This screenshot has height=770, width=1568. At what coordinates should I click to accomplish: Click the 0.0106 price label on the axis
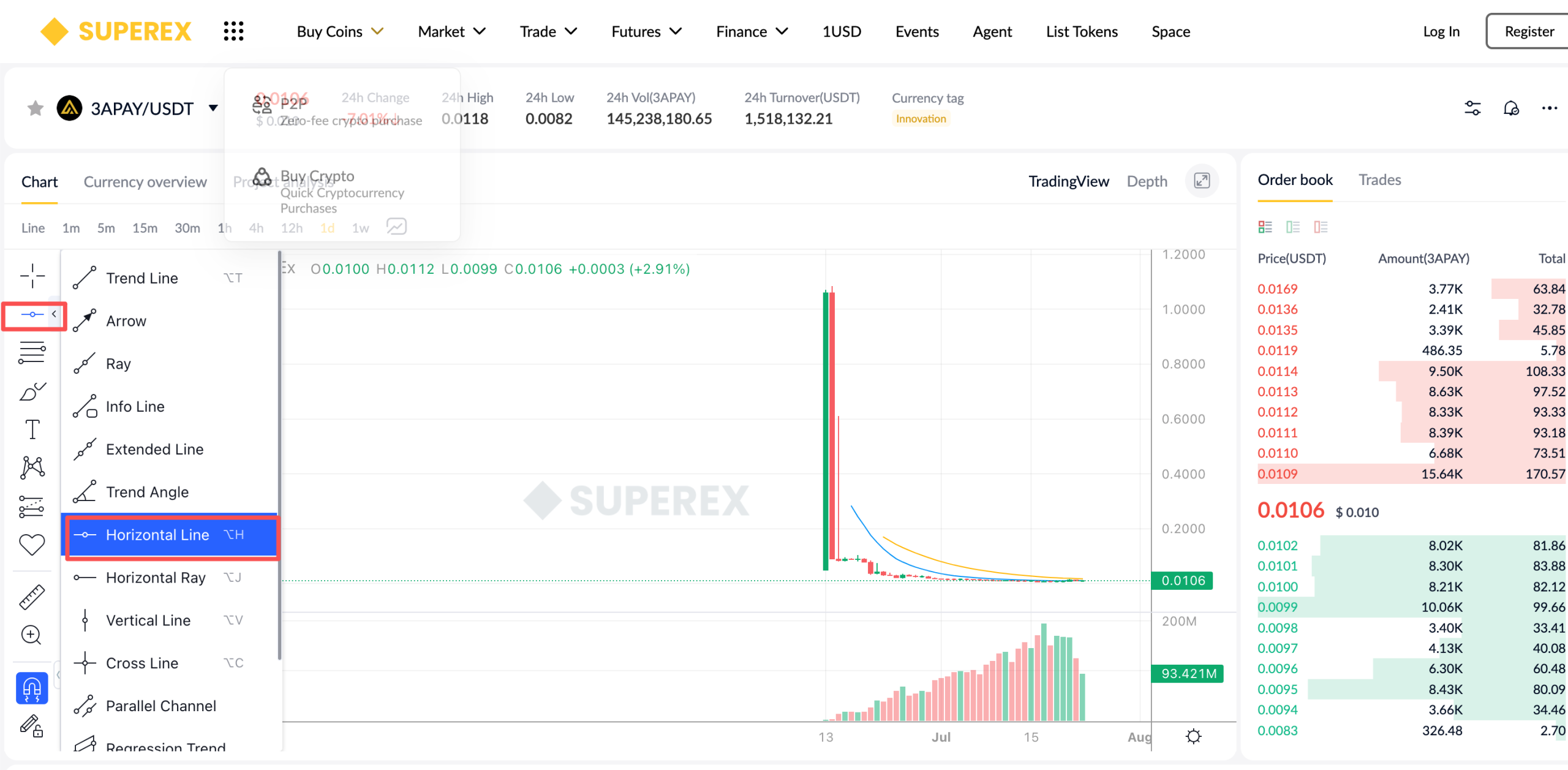click(1183, 580)
